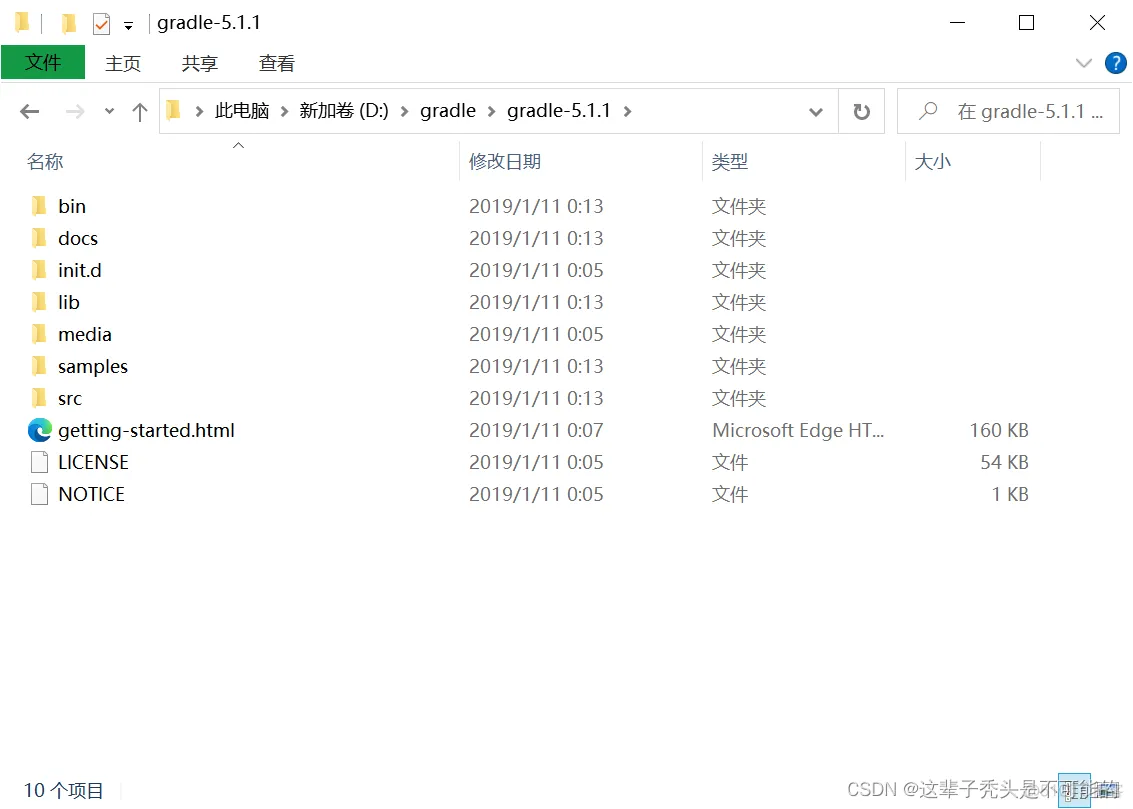Image resolution: width=1133 pixels, height=809 pixels.
Task: Click the 2019/1/11 0:07 date cell
Action: click(x=536, y=431)
